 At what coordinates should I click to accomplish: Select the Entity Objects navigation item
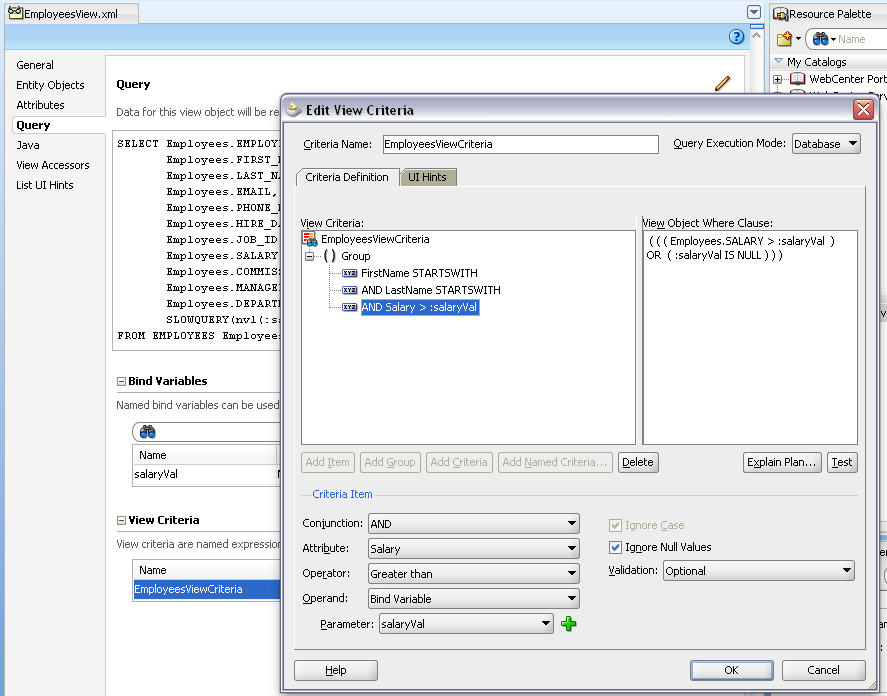tap(50, 85)
